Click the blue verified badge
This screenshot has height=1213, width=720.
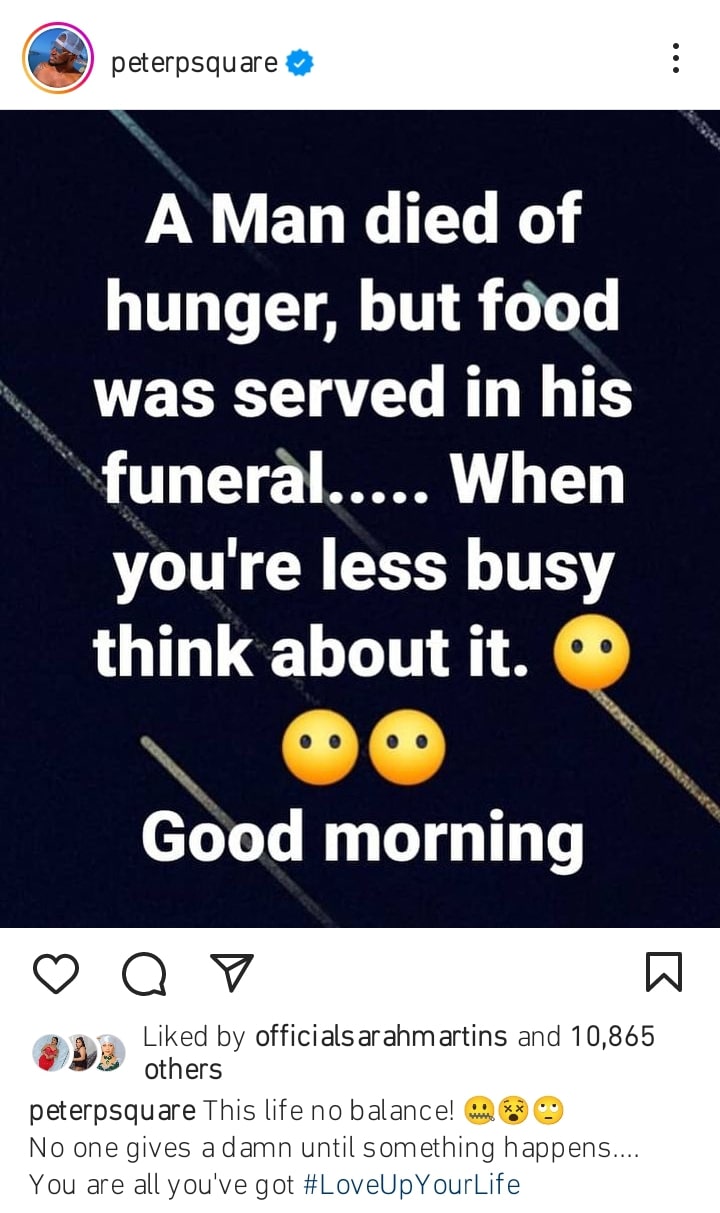pyautogui.click(x=300, y=63)
